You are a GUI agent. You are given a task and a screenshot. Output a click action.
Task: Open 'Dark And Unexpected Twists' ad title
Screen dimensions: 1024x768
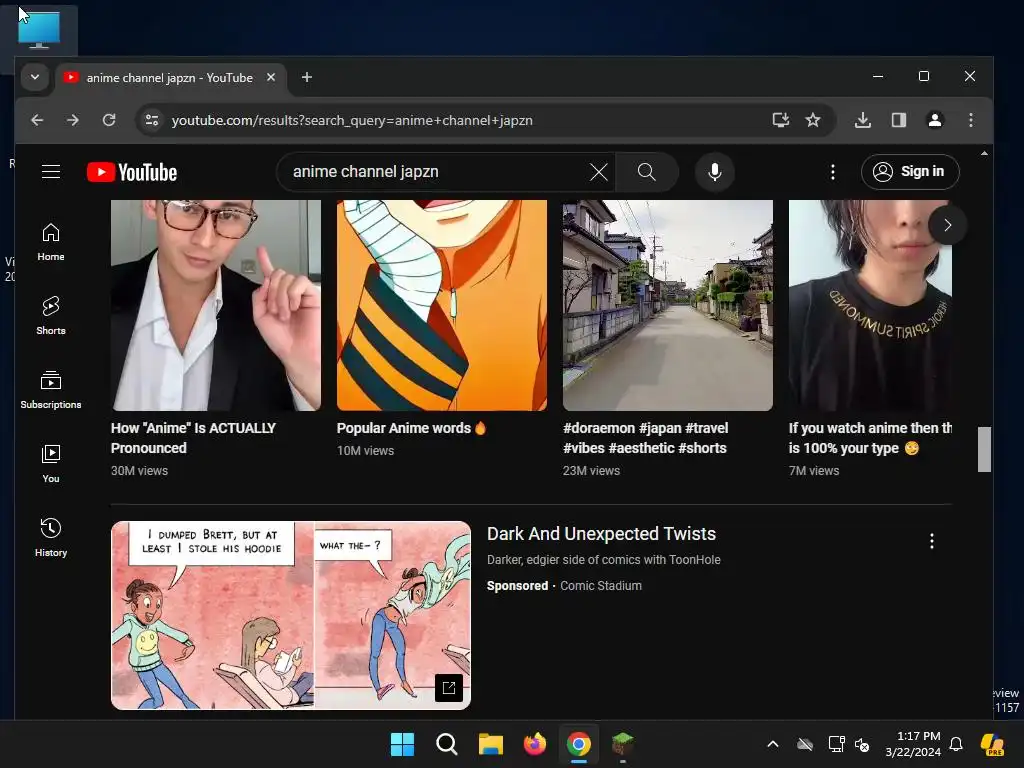click(601, 534)
